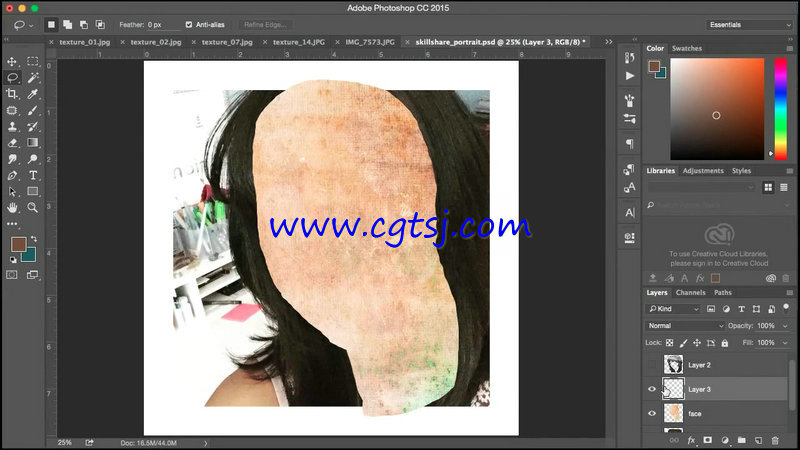Choose Add to selection mode
This screenshot has width=800, height=450.
click(x=67, y=24)
